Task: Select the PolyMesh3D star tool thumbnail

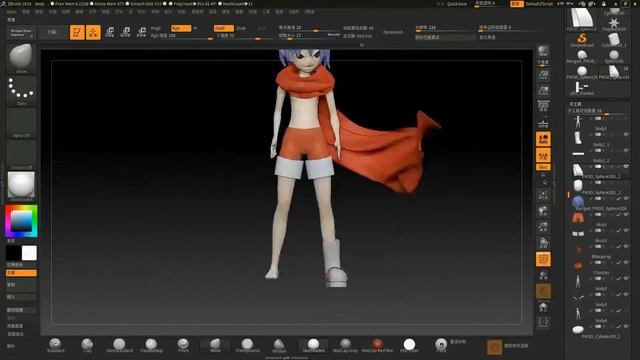Action: (x=614, y=23)
